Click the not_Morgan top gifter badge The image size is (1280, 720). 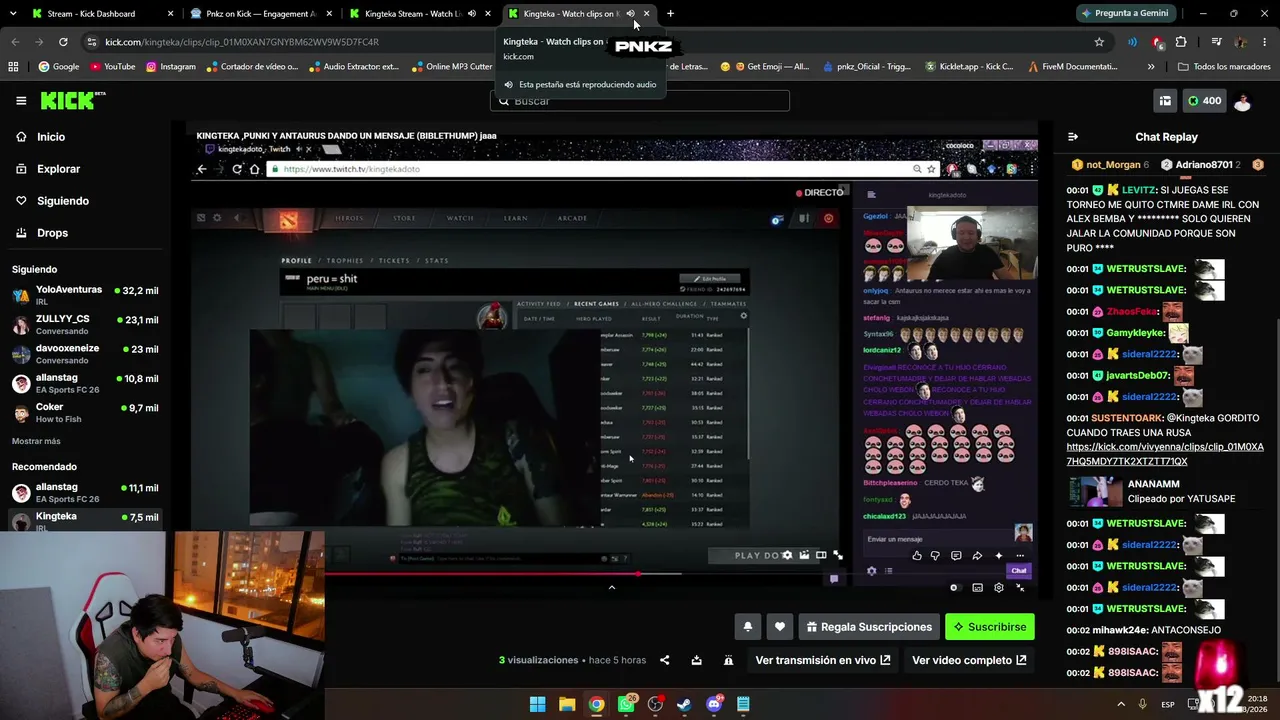[1110, 164]
